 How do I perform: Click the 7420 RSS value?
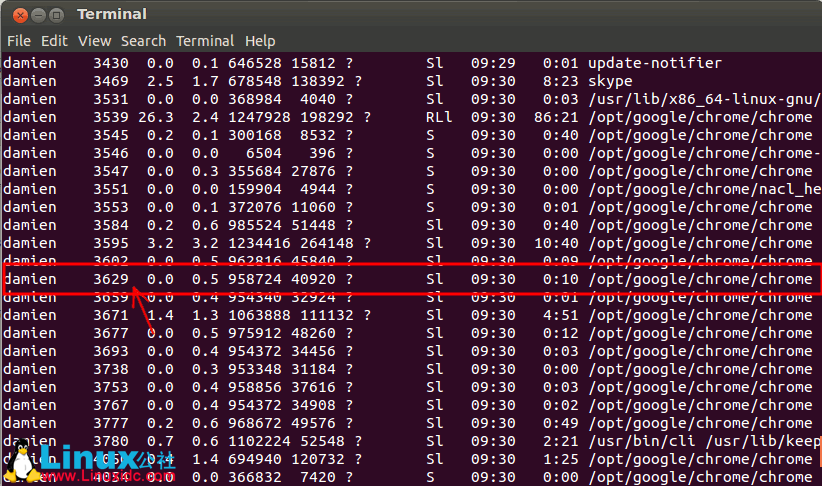(x=318, y=477)
